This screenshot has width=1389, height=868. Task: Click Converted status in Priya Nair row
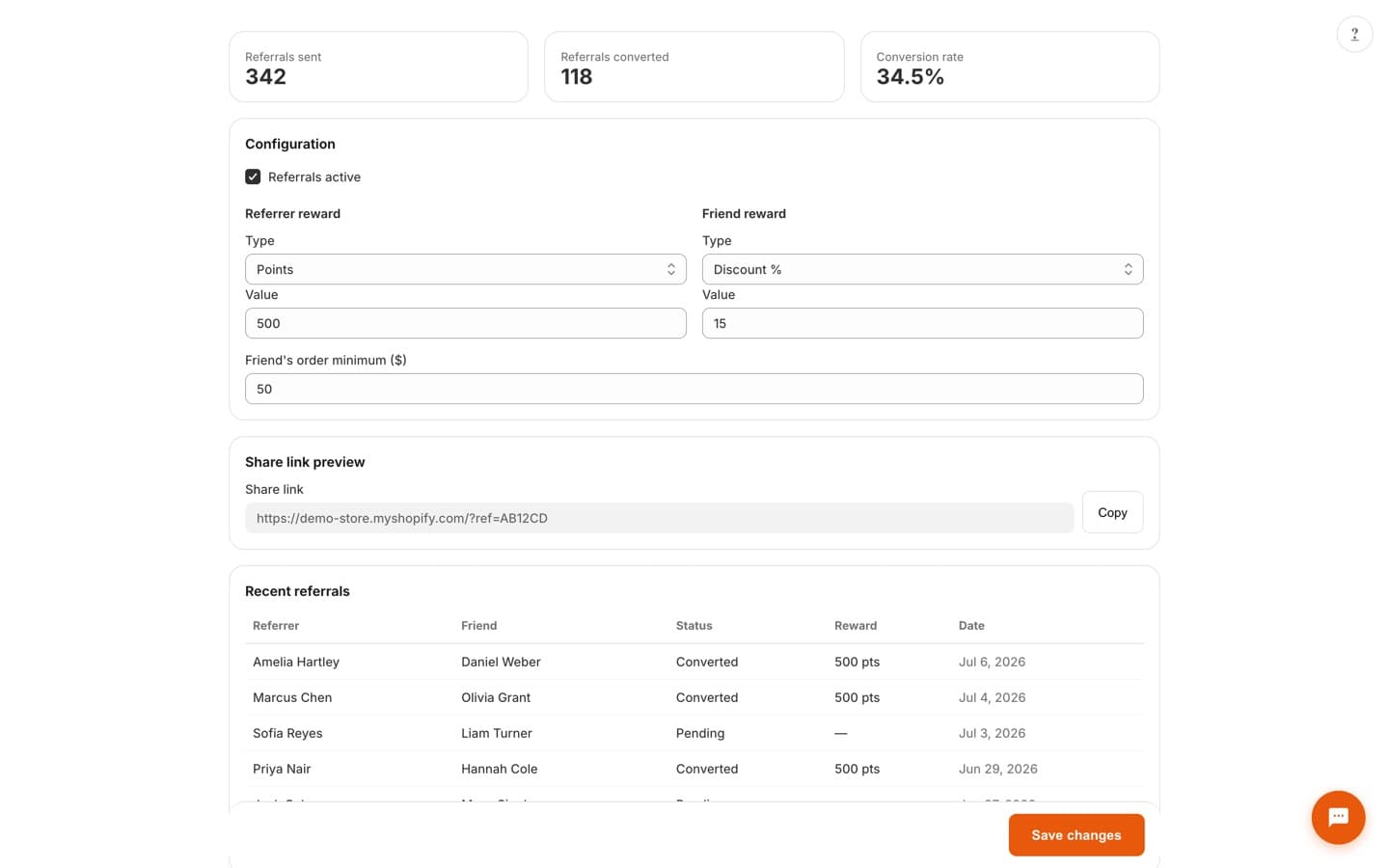(x=707, y=769)
